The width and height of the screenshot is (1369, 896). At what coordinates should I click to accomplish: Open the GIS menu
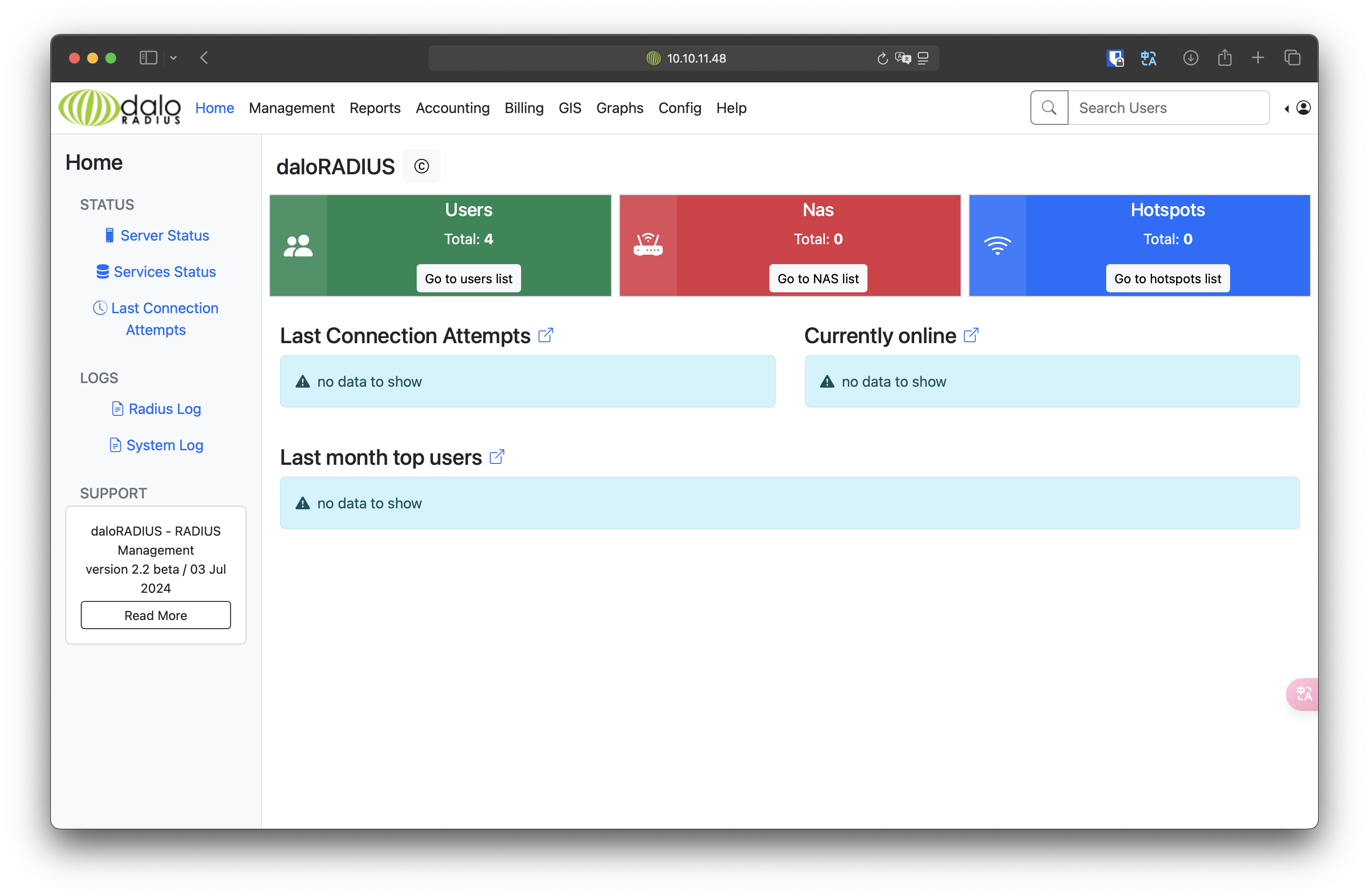coord(570,108)
